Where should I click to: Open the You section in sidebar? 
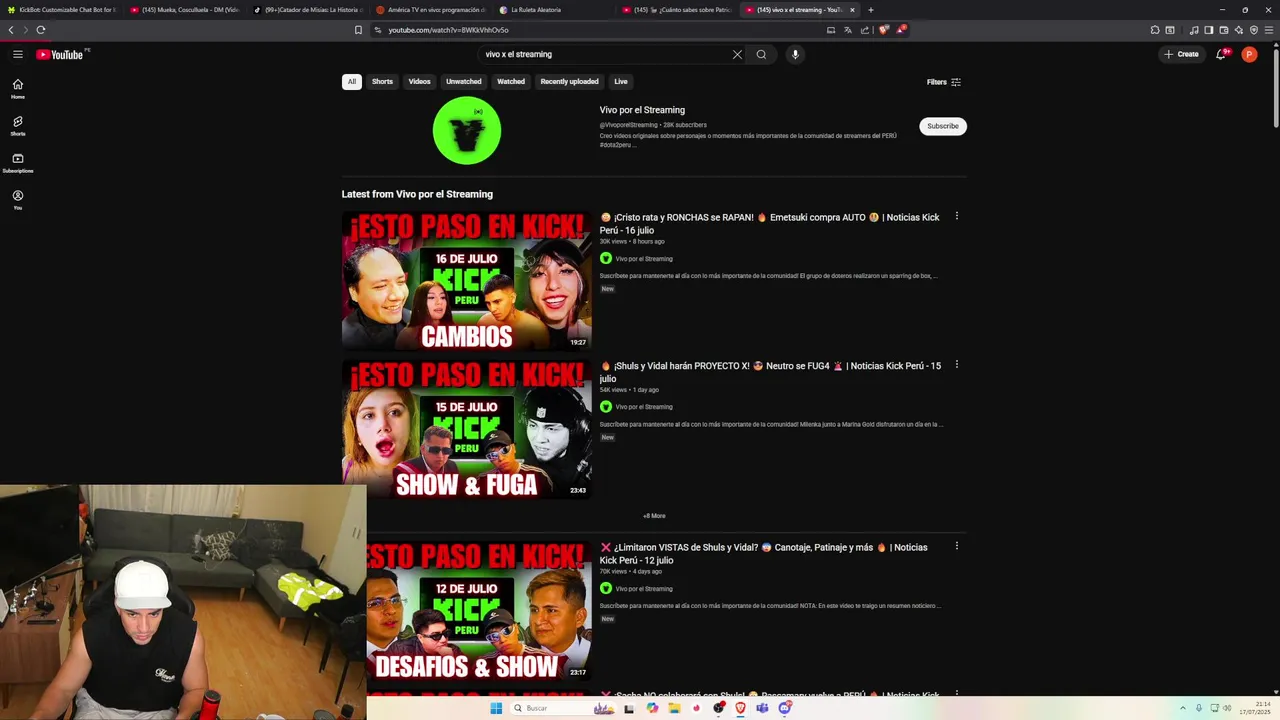[18, 200]
